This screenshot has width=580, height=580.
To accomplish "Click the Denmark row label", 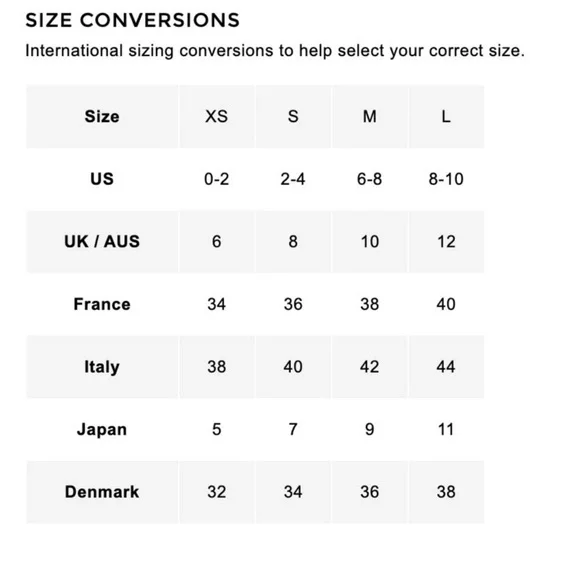I will [102, 492].
